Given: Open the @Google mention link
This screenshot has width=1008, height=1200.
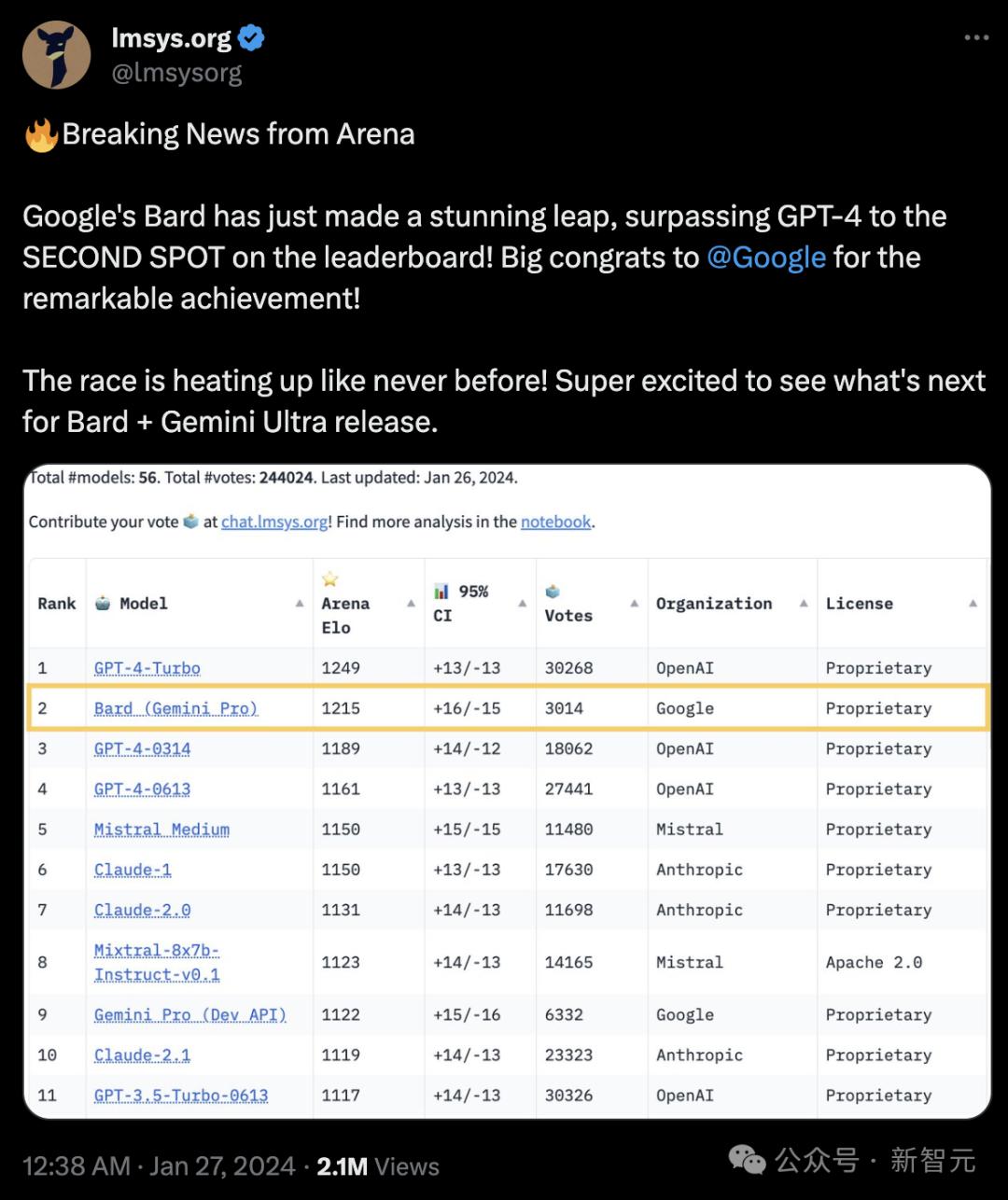Looking at the screenshot, I should click(x=766, y=258).
